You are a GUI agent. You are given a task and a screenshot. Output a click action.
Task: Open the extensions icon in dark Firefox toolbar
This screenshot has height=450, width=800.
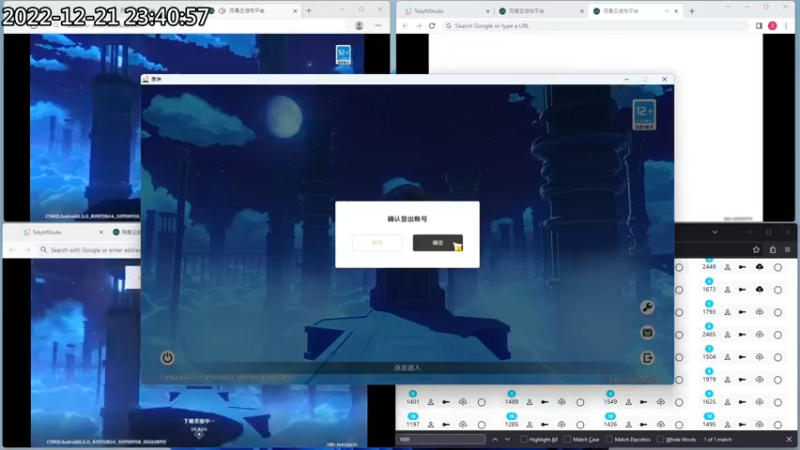pos(772,249)
